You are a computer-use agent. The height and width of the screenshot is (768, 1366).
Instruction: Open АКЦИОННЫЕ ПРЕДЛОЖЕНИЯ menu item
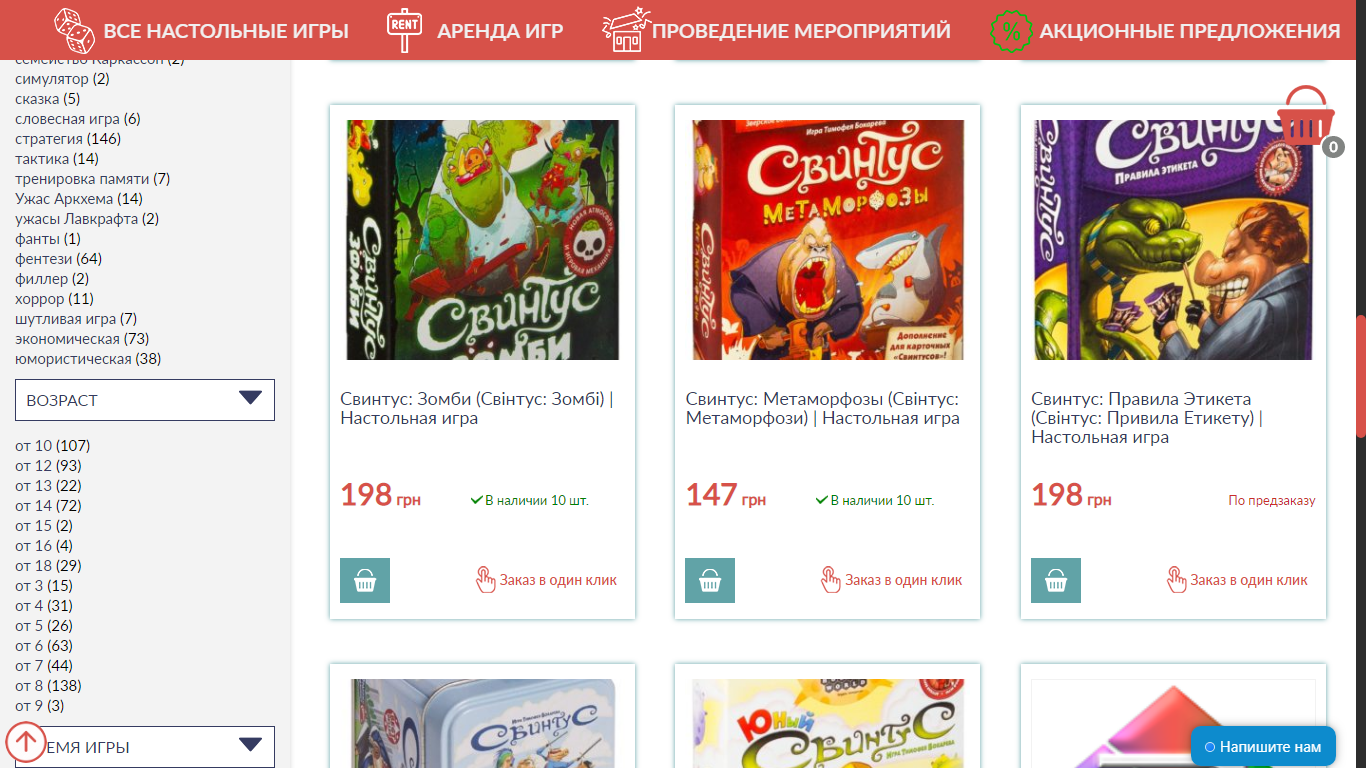(x=1189, y=31)
